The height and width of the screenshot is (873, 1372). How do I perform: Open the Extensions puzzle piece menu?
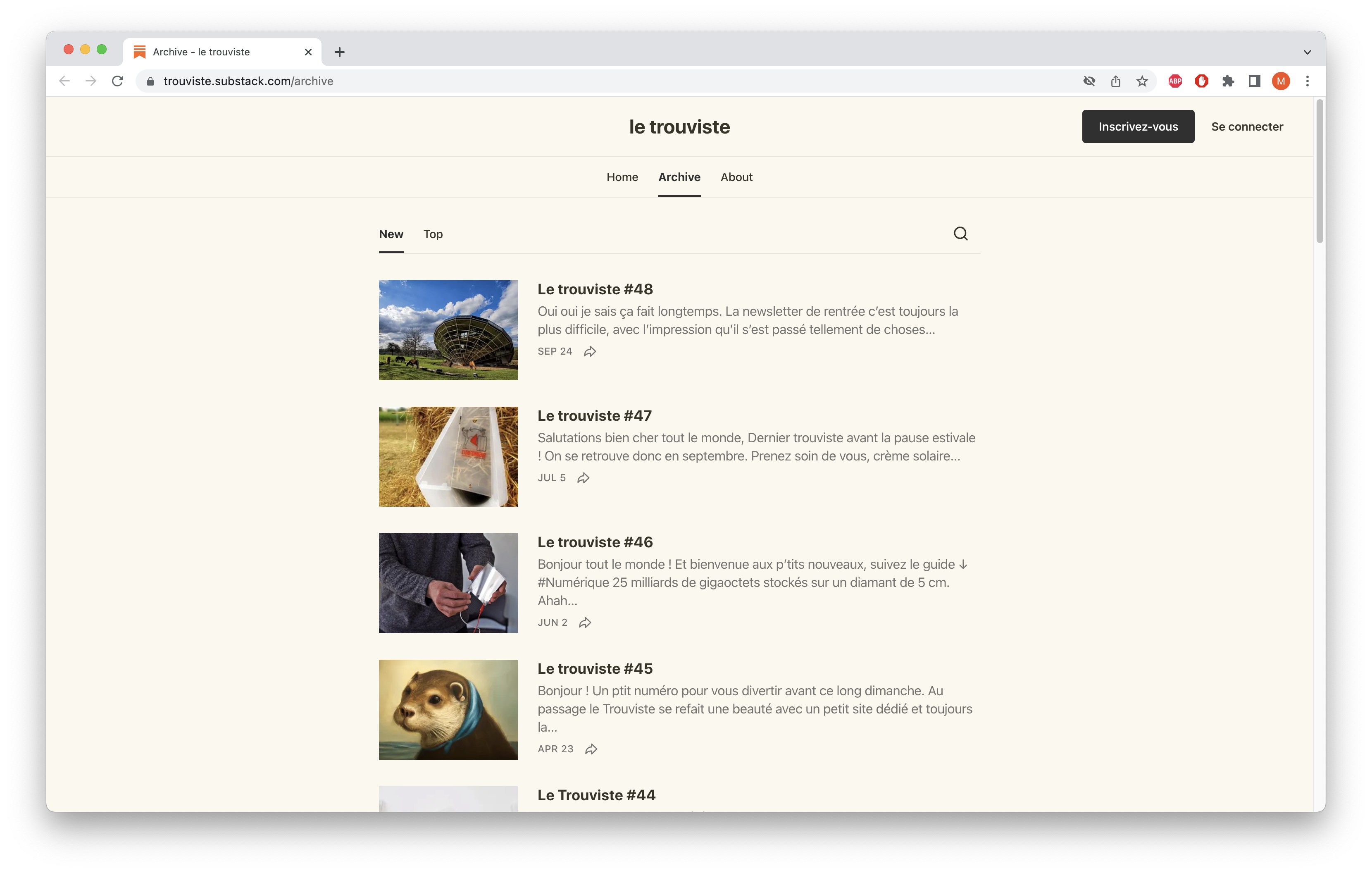pyautogui.click(x=1228, y=81)
